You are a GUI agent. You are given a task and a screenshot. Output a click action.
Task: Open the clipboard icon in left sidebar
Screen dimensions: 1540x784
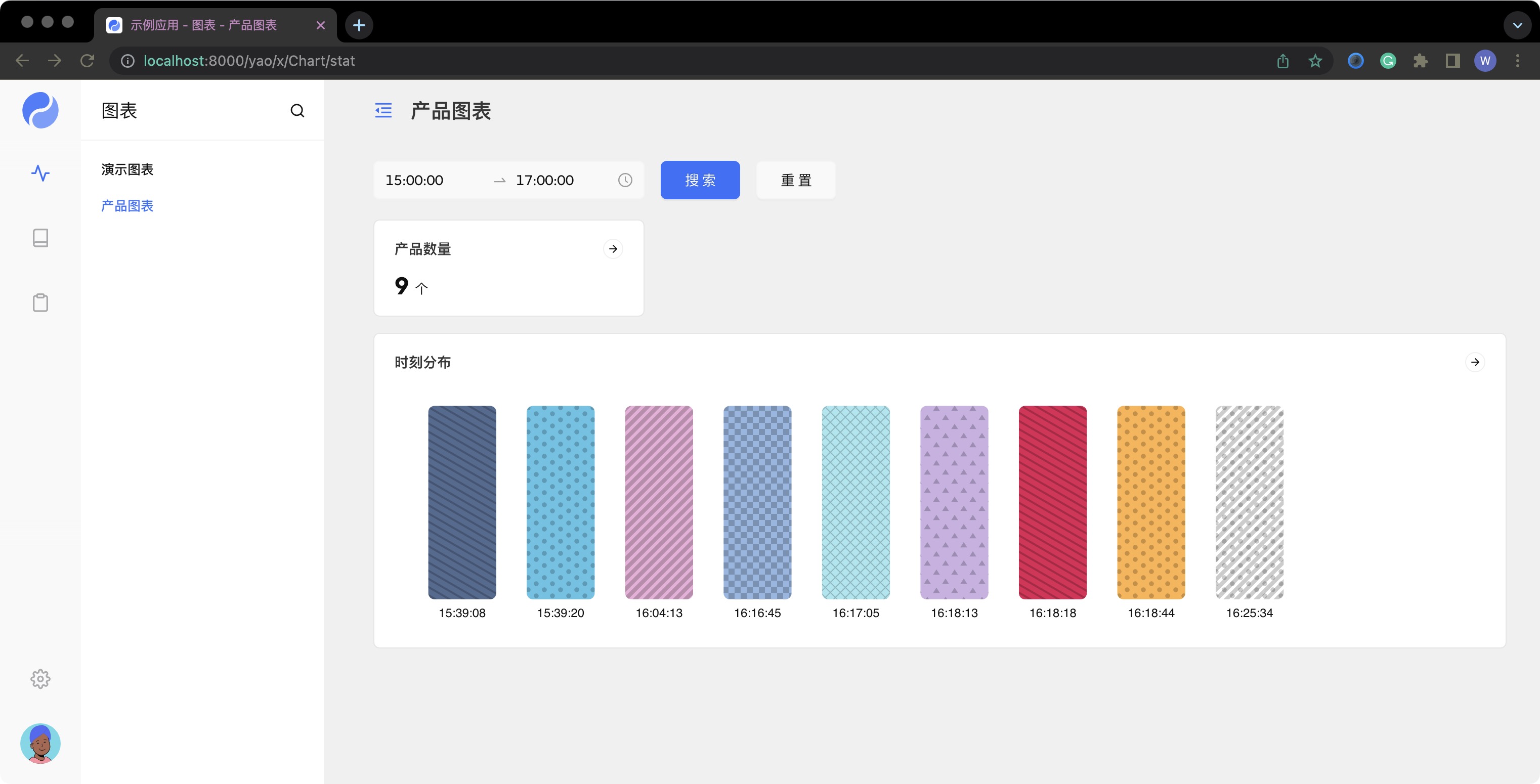[x=40, y=302]
